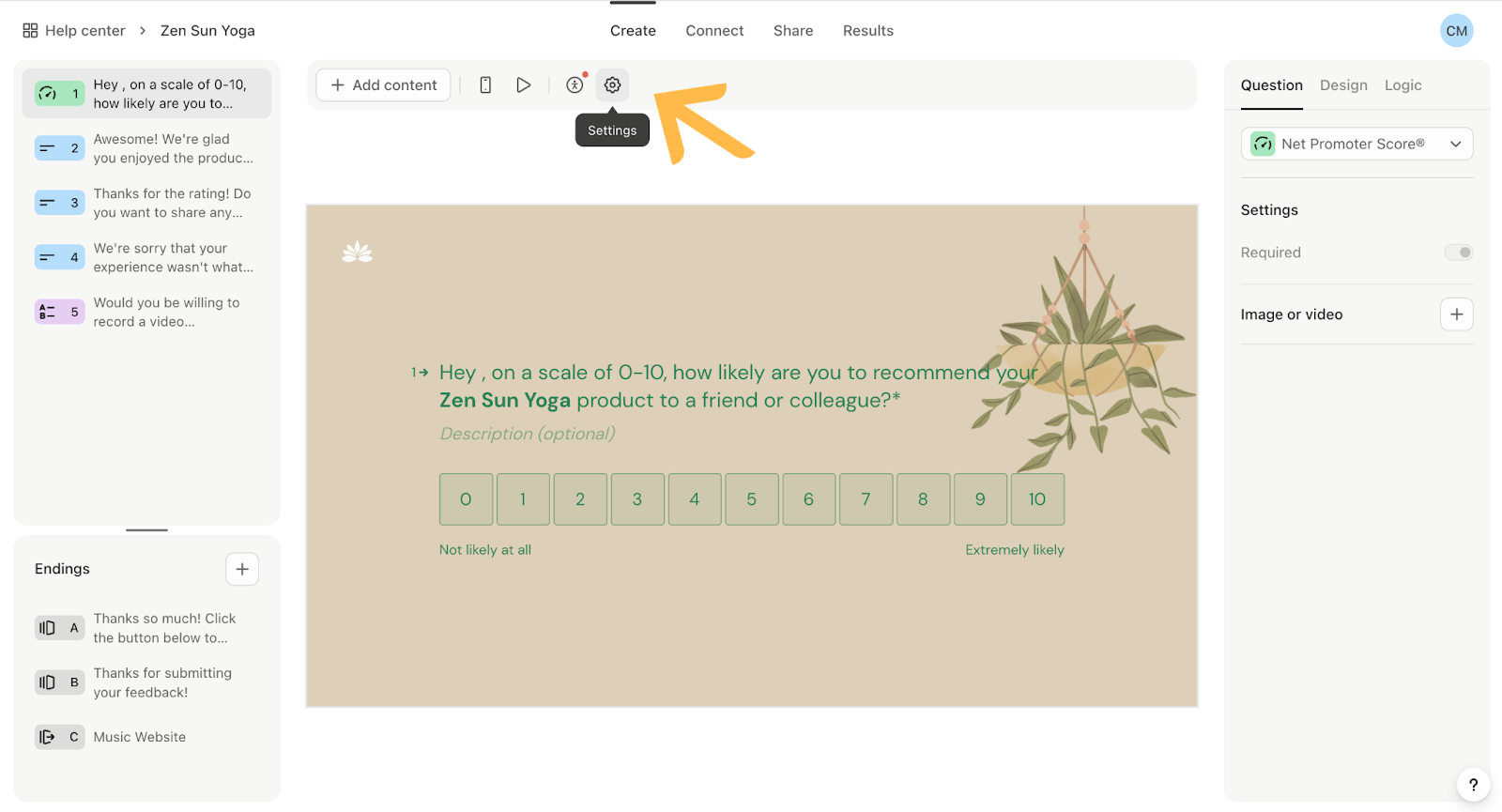1502x812 pixels.
Task: Switch to mobile view icon
Action: click(485, 85)
